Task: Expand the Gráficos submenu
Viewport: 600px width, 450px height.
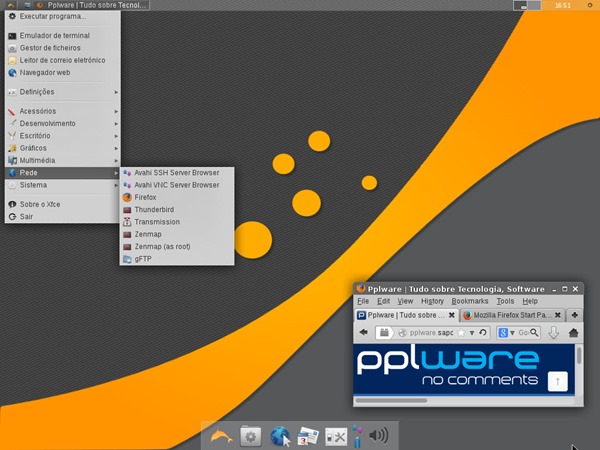Action: pos(62,148)
